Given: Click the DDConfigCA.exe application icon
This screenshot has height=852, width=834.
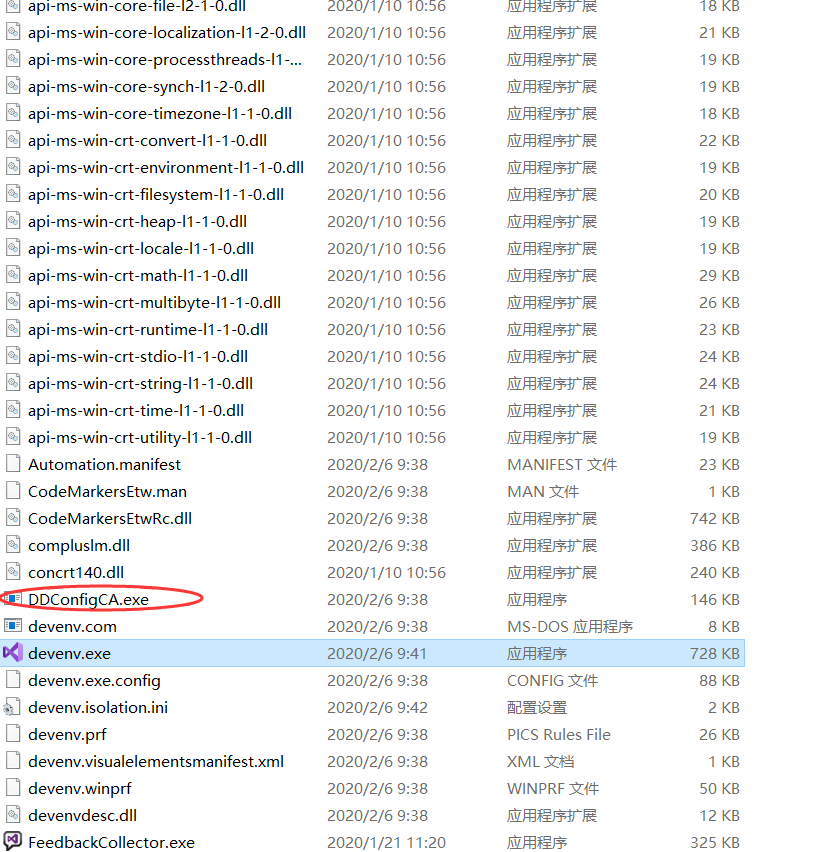Looking at the screenshot, I should pyautogui.click(x=12, y=599).
